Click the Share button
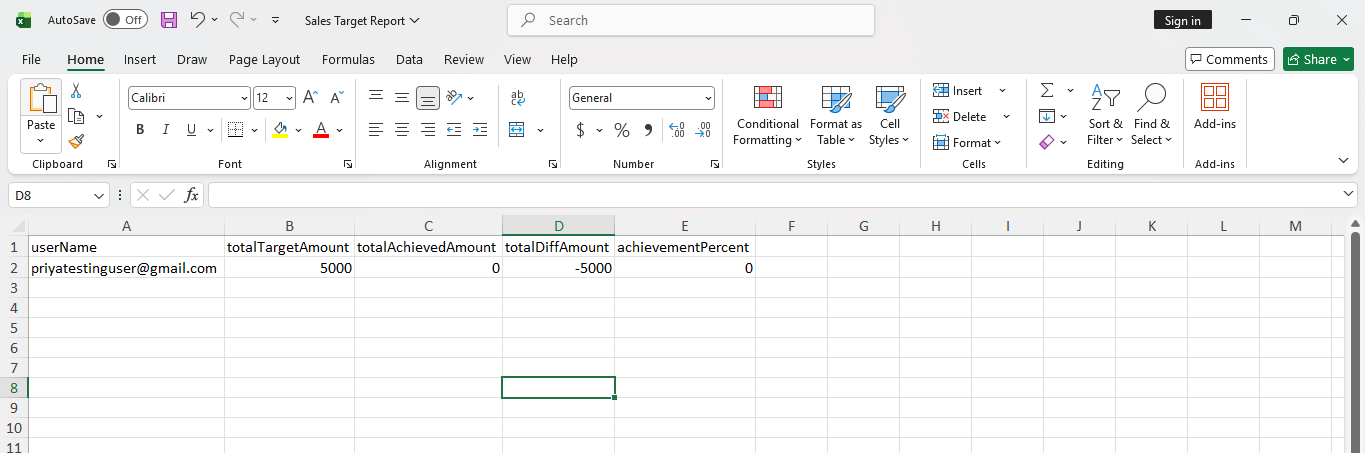 point(1318,59)
